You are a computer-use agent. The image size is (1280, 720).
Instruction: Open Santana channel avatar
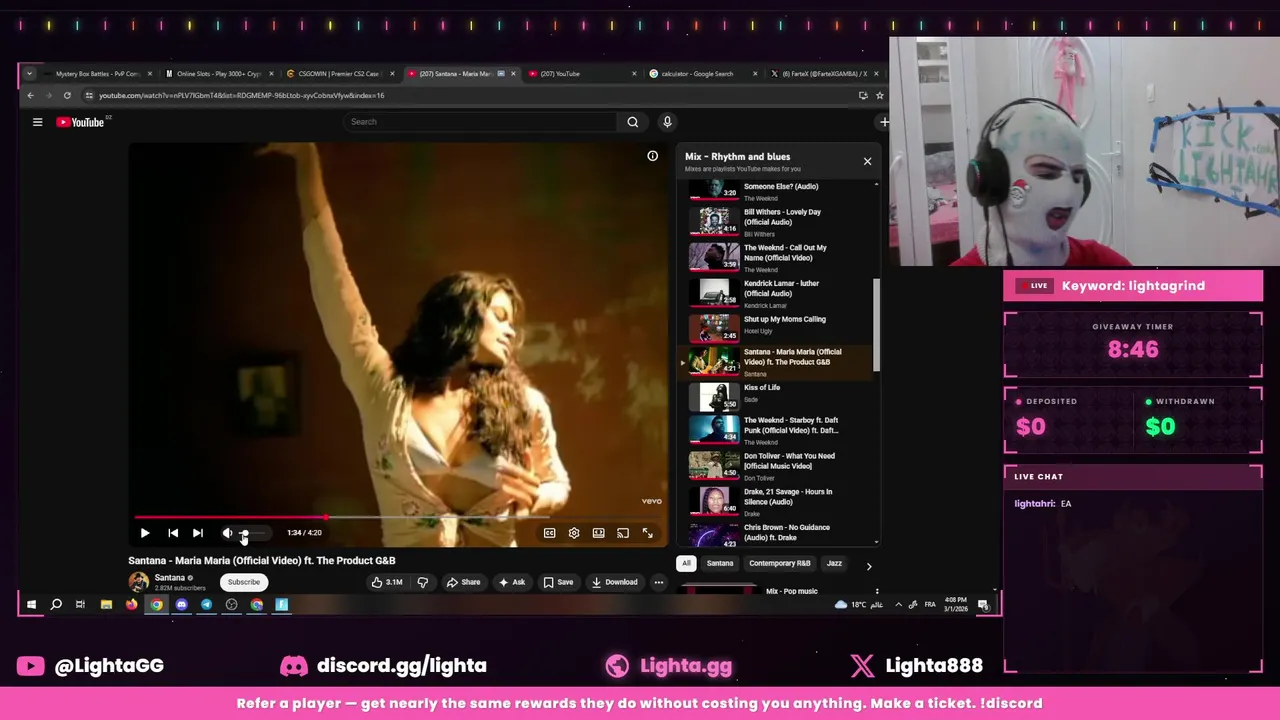(x=139, y=582)
